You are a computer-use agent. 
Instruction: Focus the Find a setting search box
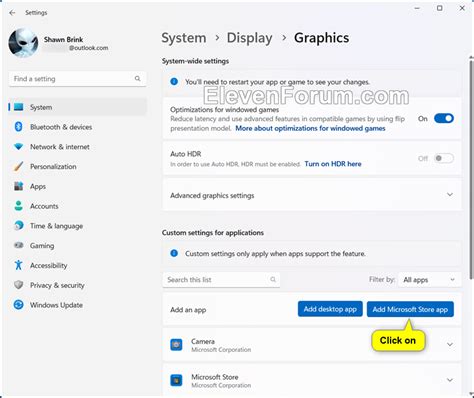(77, 79)
